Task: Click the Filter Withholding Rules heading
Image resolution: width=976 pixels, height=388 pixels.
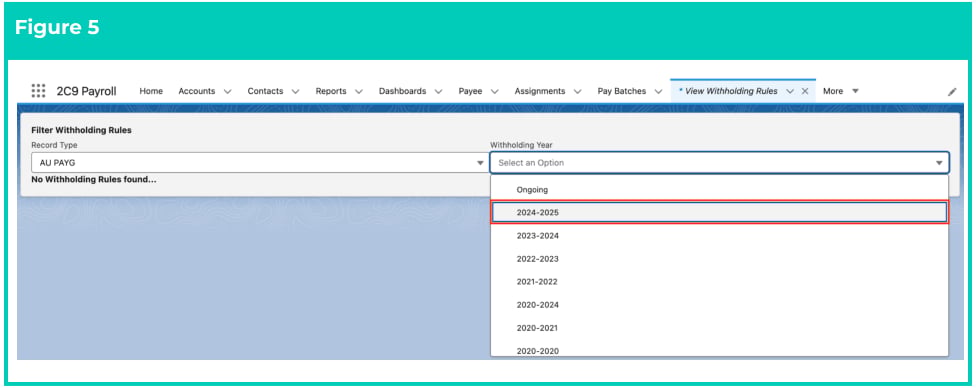Action: [x=82, y=131]
